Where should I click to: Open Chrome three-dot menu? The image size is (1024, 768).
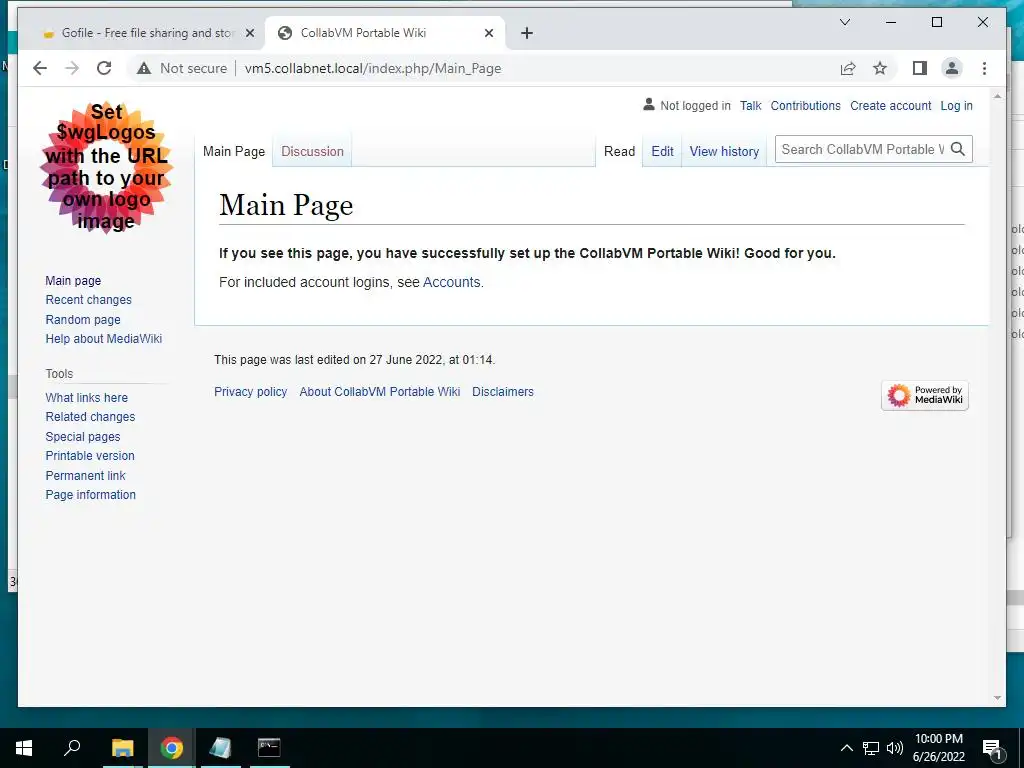click(x=984, y=68)
